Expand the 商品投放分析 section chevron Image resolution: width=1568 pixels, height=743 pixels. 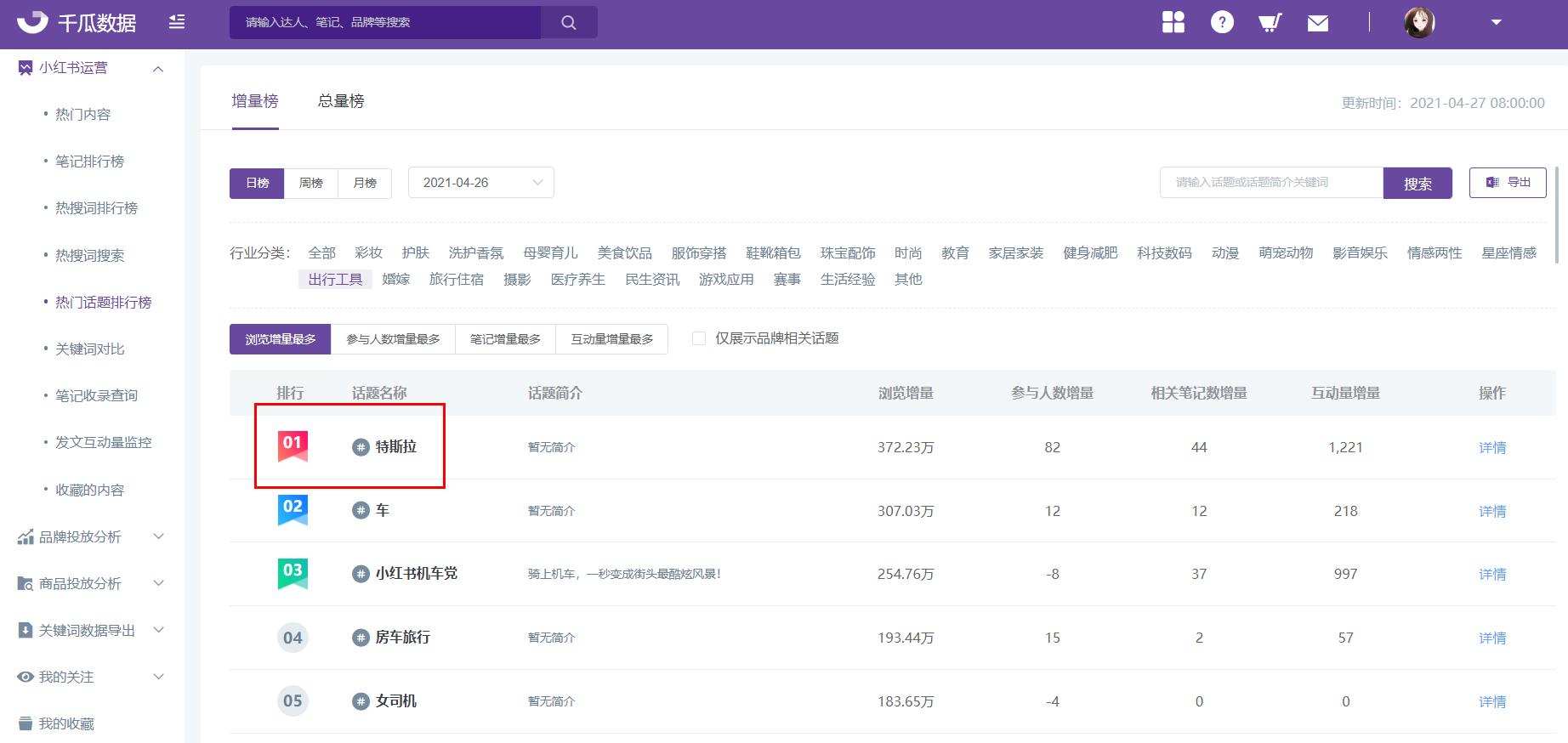pyautogui.click(x=158, y=582)
